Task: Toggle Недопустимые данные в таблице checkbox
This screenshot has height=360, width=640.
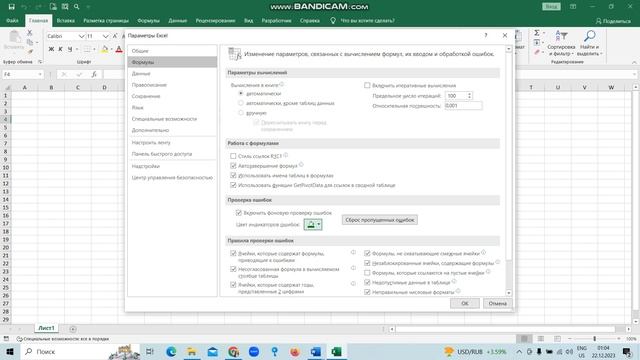Action: tap(367, 282)
